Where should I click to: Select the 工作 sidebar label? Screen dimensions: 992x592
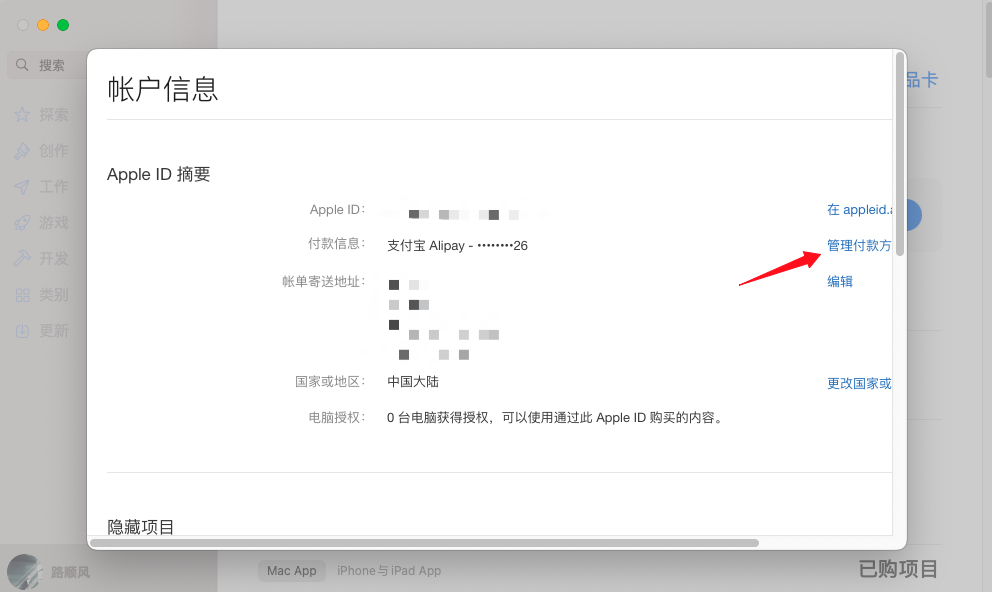(54, 187)
